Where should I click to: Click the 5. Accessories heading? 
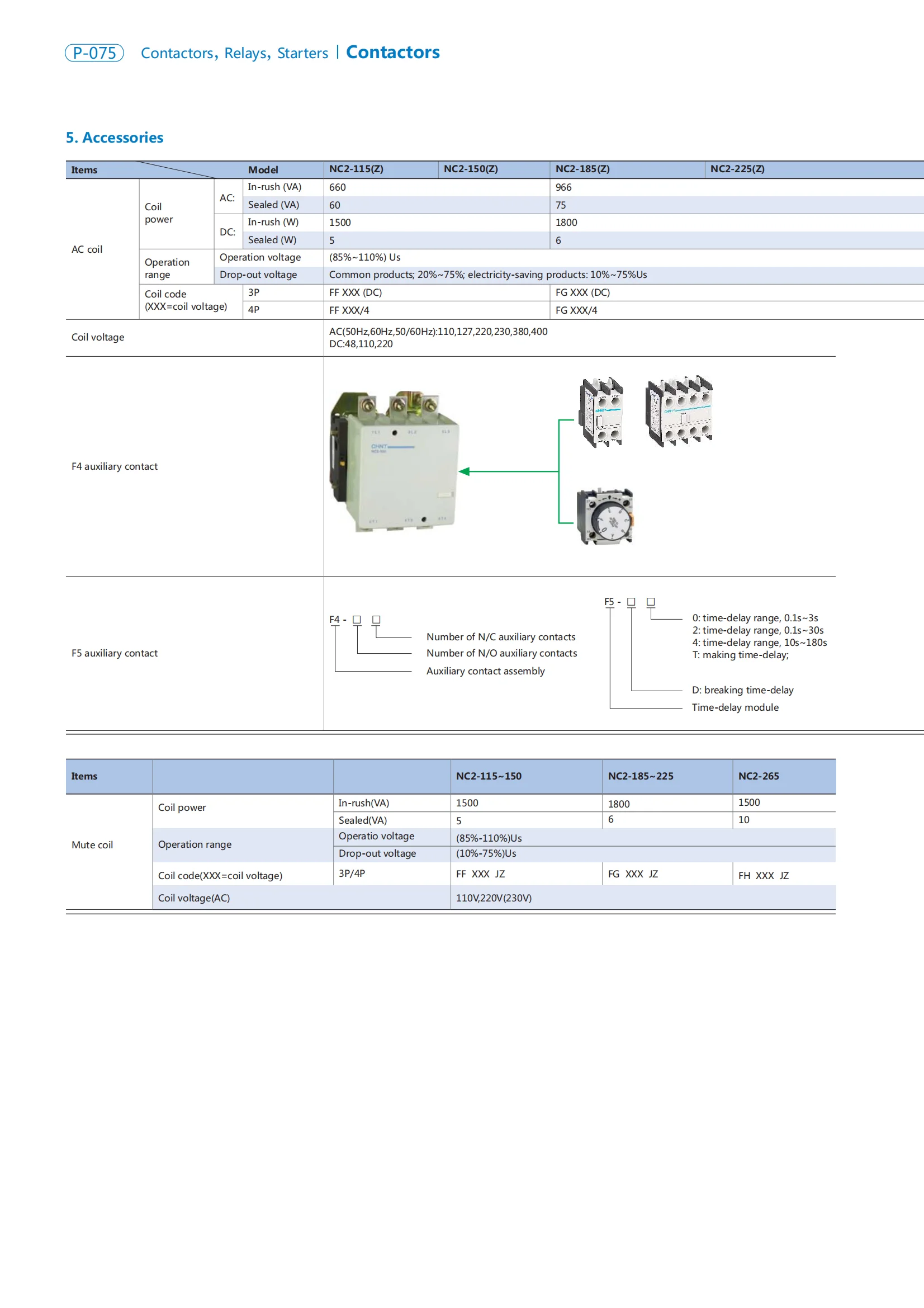point(115,136)
